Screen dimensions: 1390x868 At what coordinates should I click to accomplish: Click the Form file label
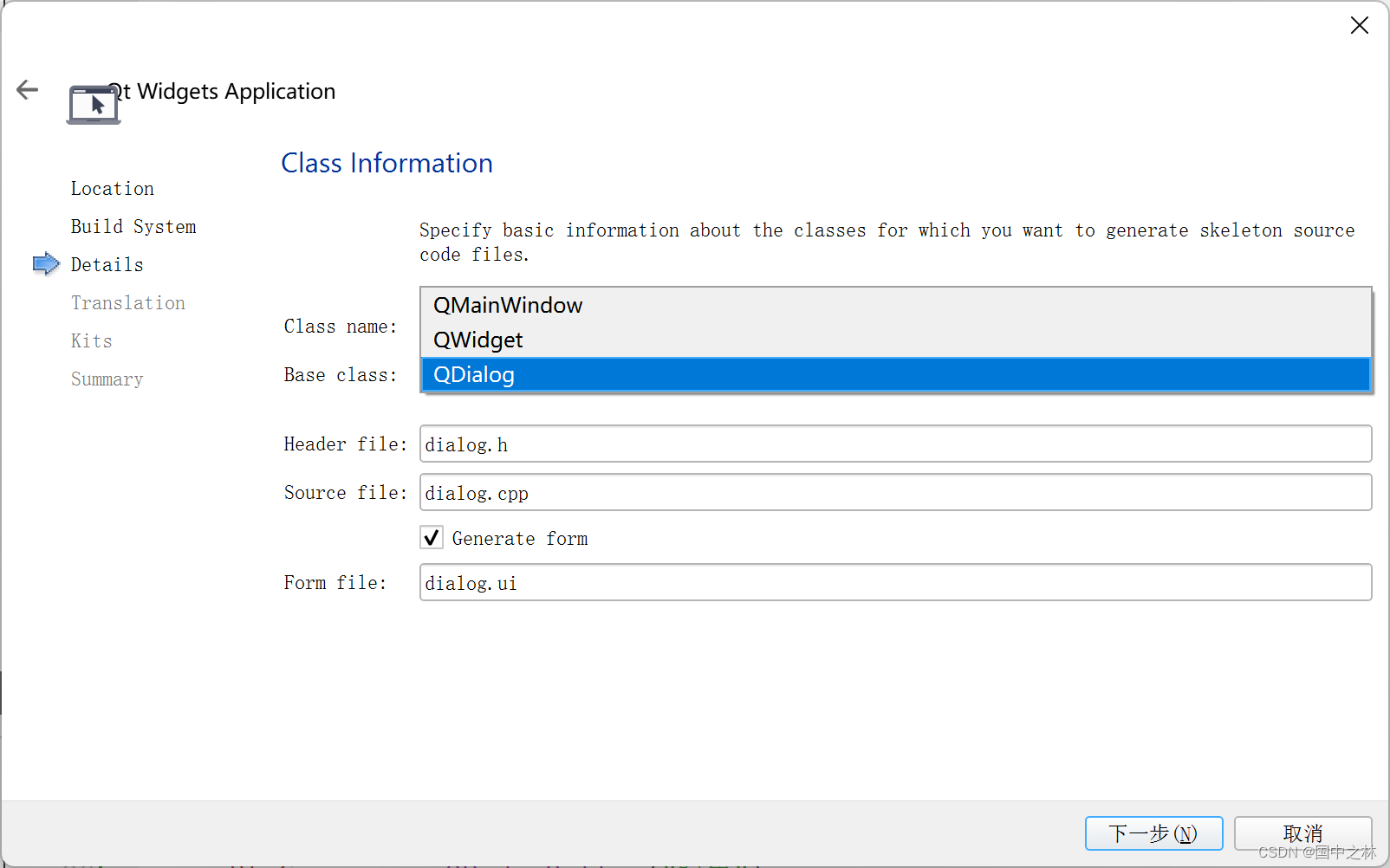pos(335,582)
